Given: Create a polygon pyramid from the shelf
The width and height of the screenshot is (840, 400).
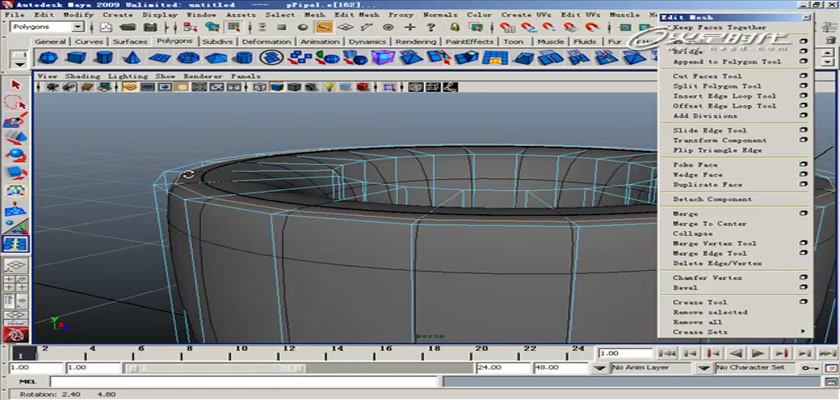Looking at the screenshot, I should [216, 57].
